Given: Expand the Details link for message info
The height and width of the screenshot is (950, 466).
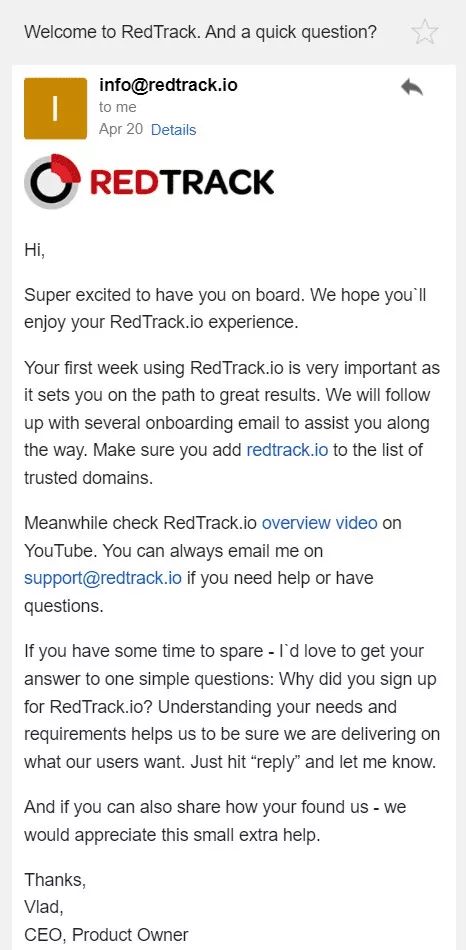Looking at the screenshot, I should tap(173, 130).
